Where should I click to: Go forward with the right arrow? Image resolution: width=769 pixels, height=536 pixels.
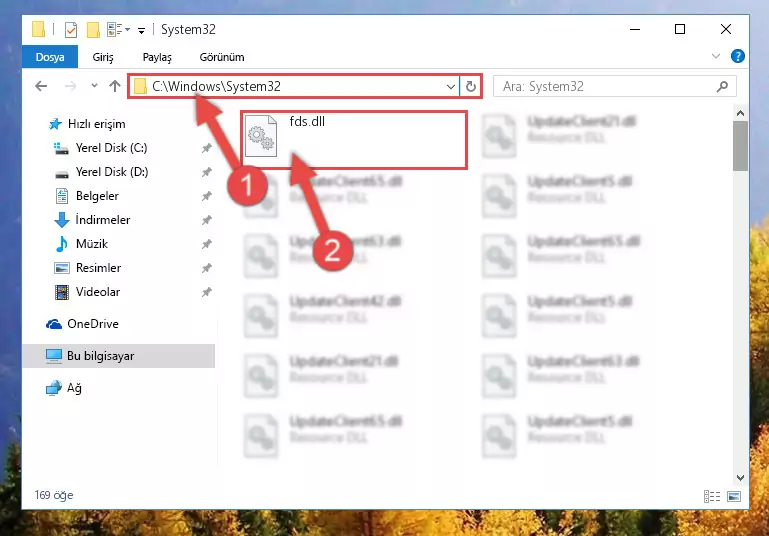[x=71, y=86]
